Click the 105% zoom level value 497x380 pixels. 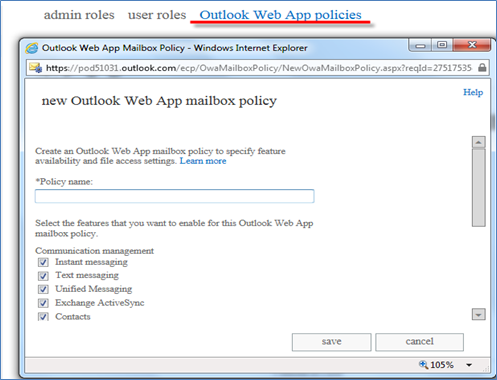tap(442, 365)
